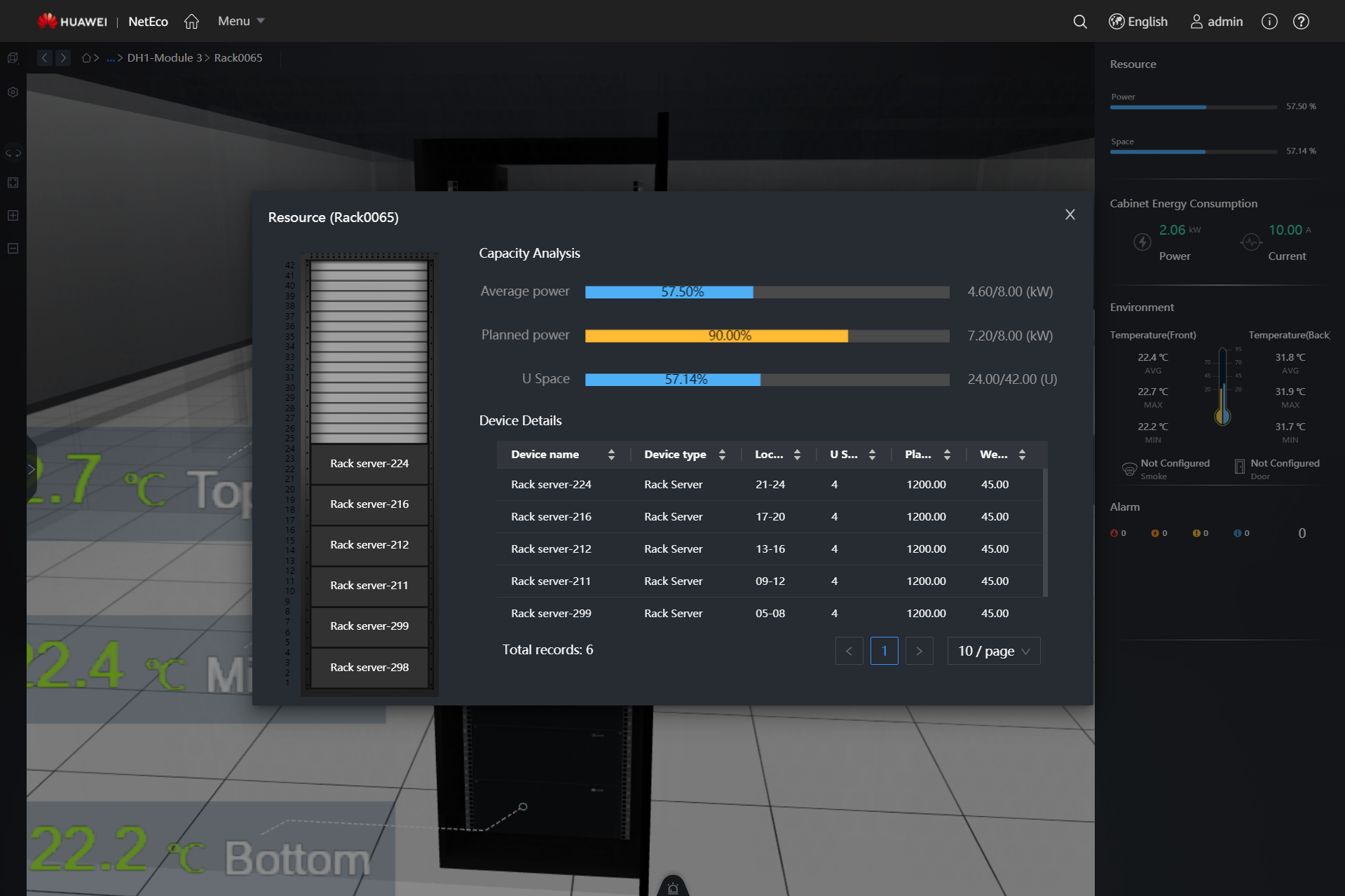Select Rack server-299 in the rack diagram

(369, 626)
